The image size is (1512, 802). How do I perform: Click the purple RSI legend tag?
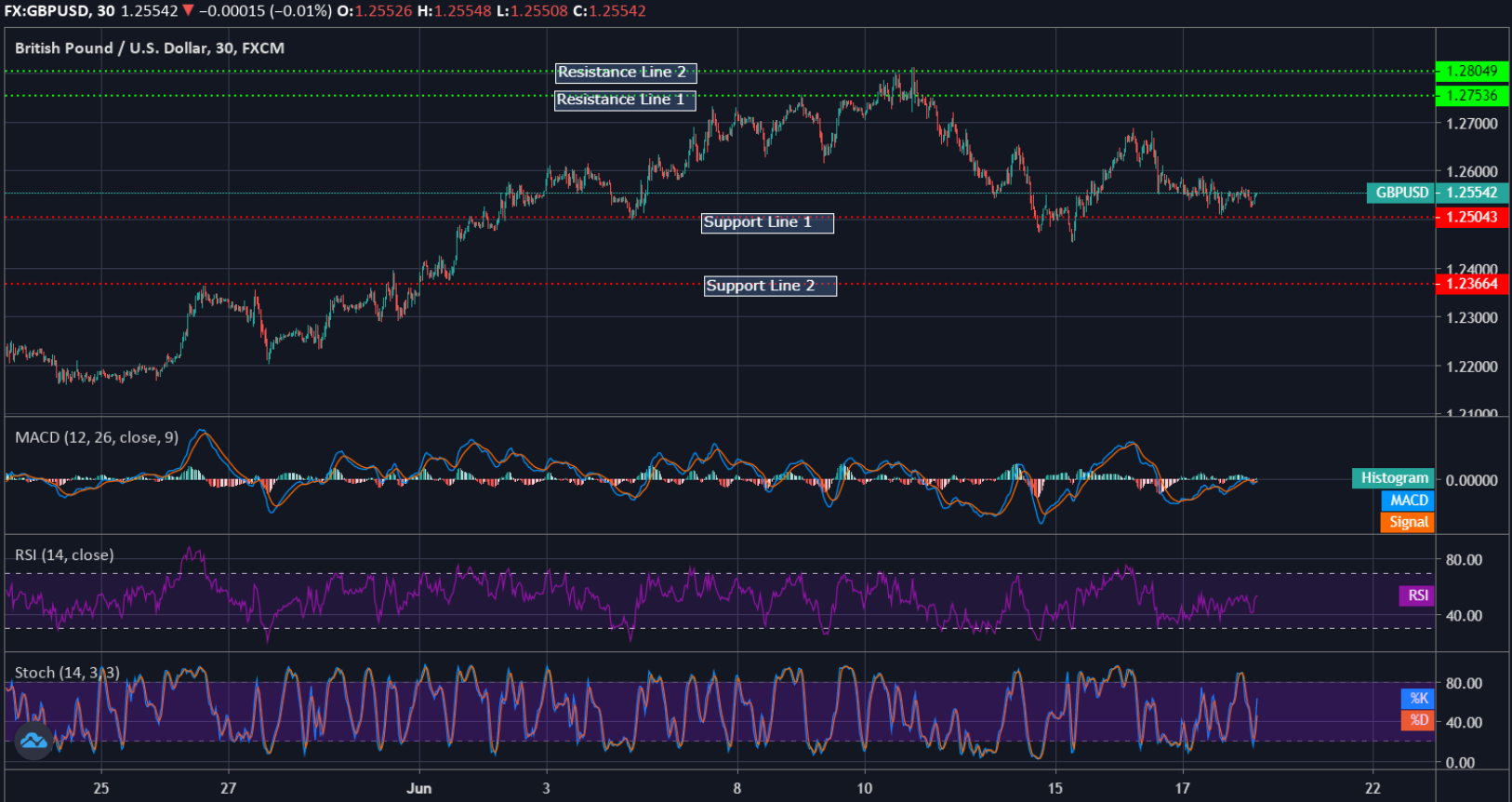point(1417,595)
